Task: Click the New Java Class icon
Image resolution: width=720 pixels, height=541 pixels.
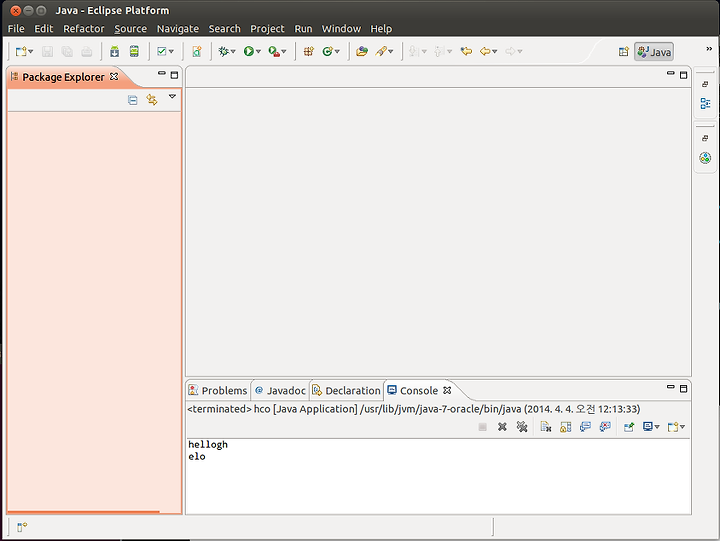Action: pyautogui.click(x=327, y=51)
